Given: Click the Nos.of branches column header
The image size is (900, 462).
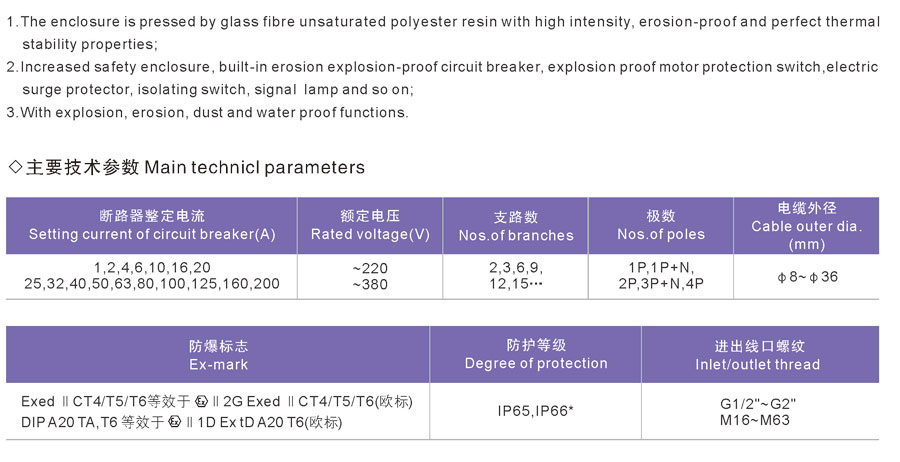Looking at the screenshot, I should [x=515, y=226].
